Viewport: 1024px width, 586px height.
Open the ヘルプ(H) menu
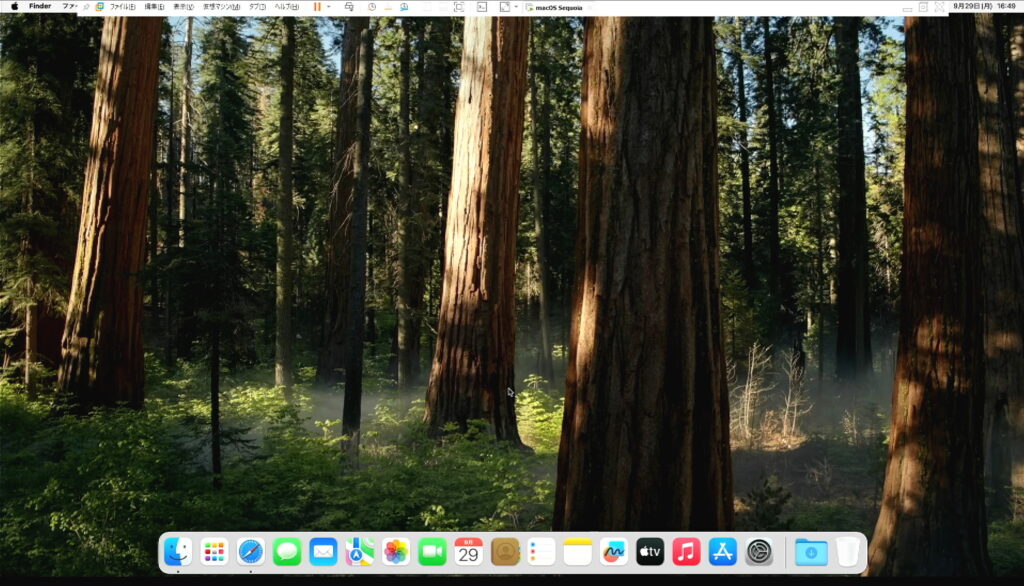point(286,6)
